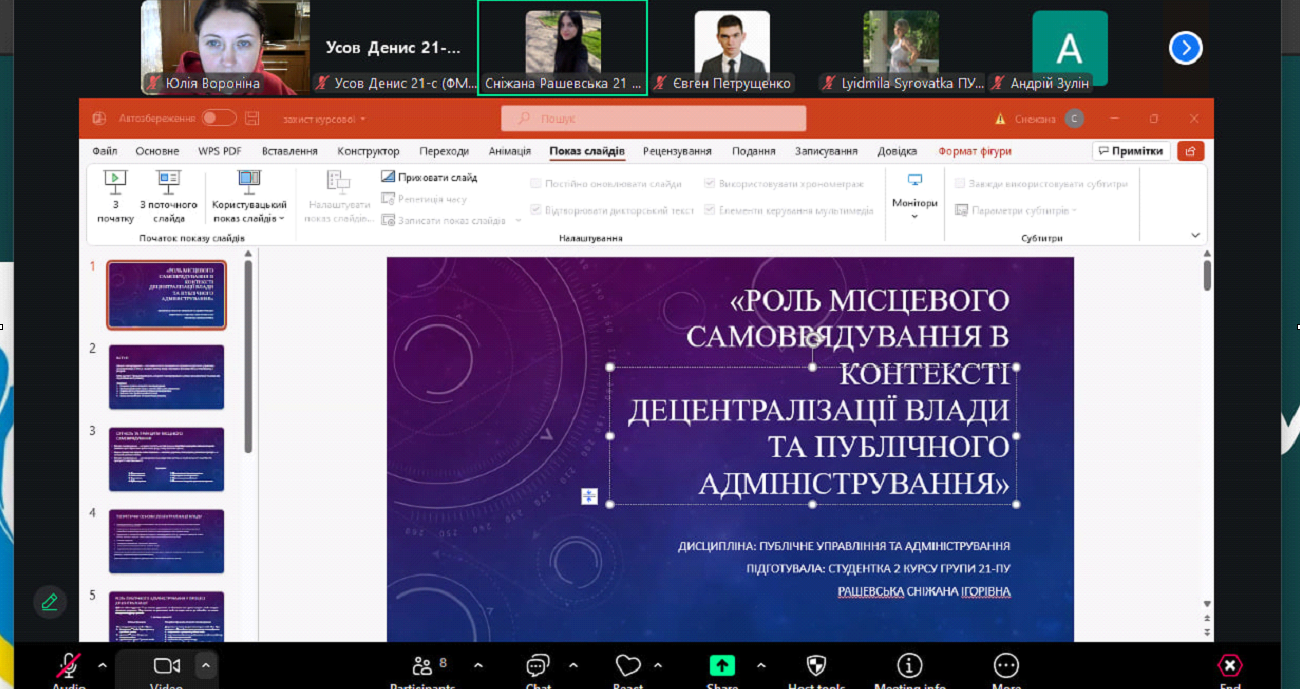Viewport: 1300px width, 689px height.
Task: Toggle "Використовувати хронометраж" checkbox
Action: pos(710,184)
